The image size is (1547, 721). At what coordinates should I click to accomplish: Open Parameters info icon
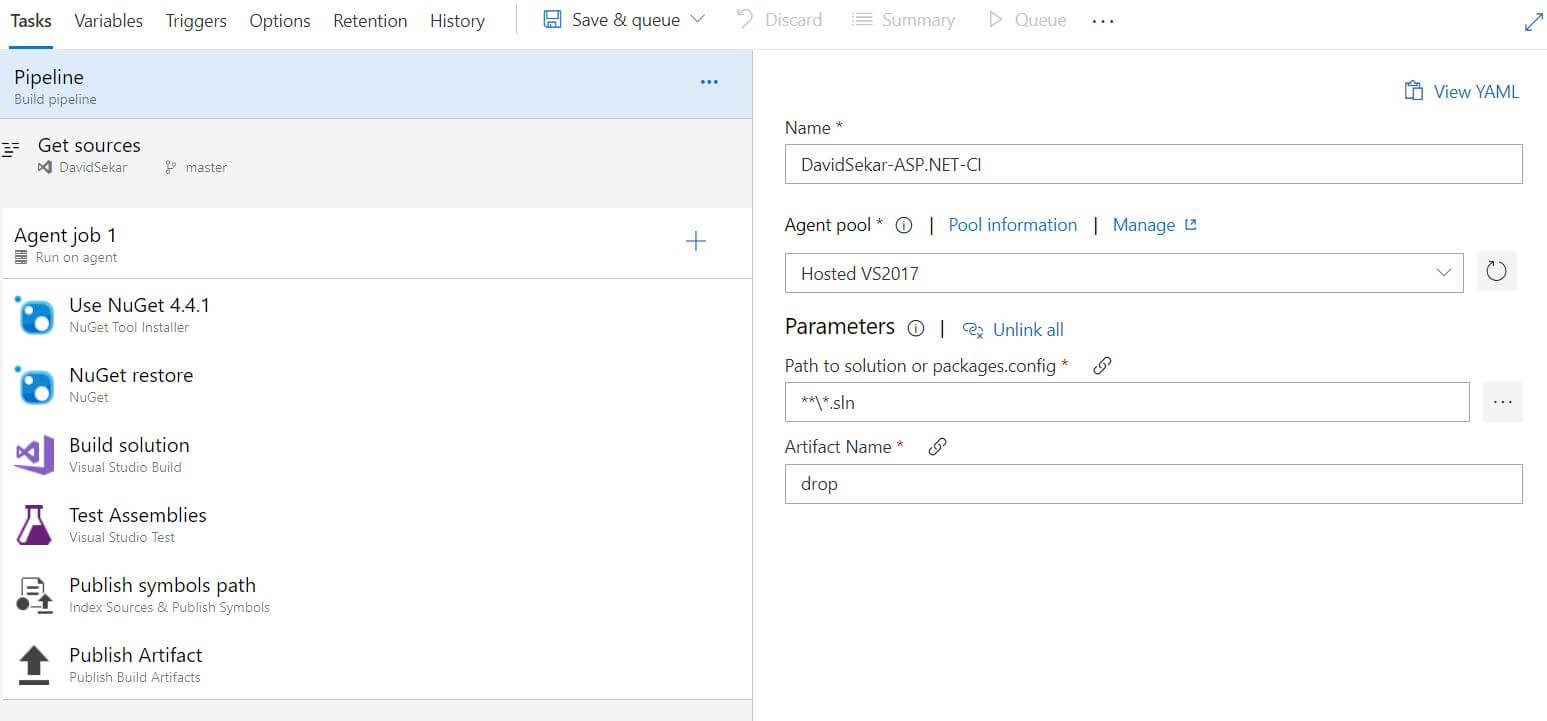pyautogui.click(x=915, y=328)
